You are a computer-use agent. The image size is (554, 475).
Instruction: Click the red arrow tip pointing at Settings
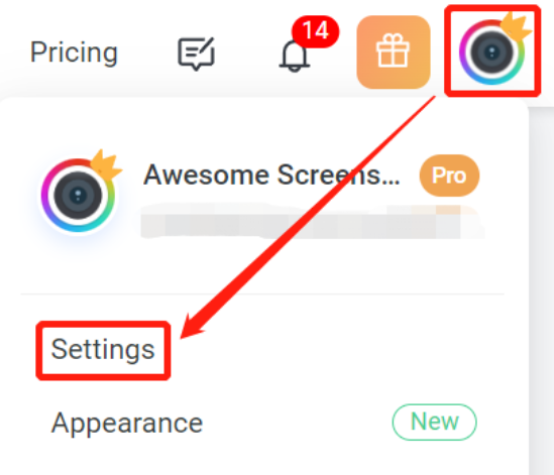(x=187, y=330)
